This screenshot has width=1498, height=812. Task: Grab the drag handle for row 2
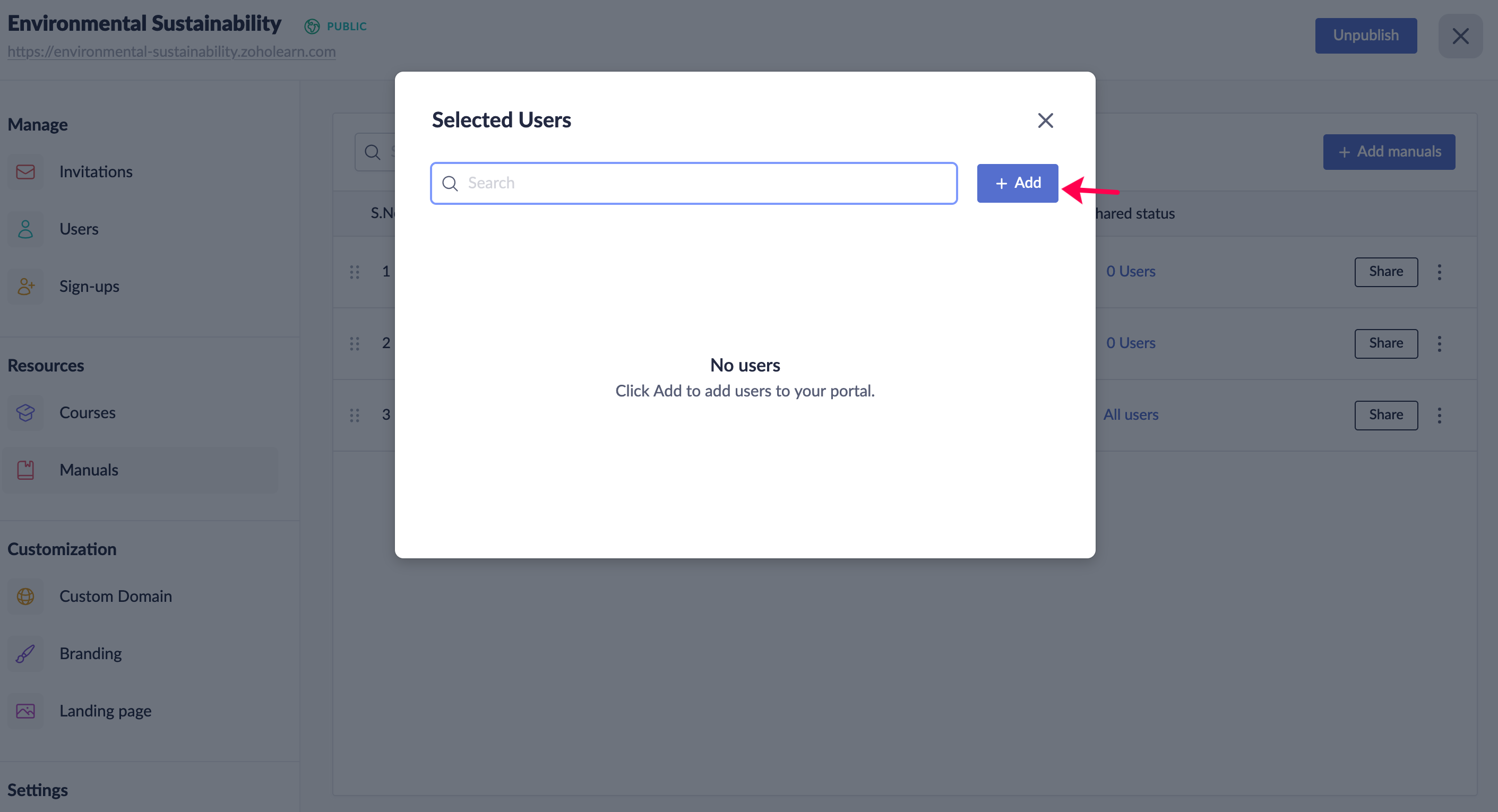click(x=355, y=343)
